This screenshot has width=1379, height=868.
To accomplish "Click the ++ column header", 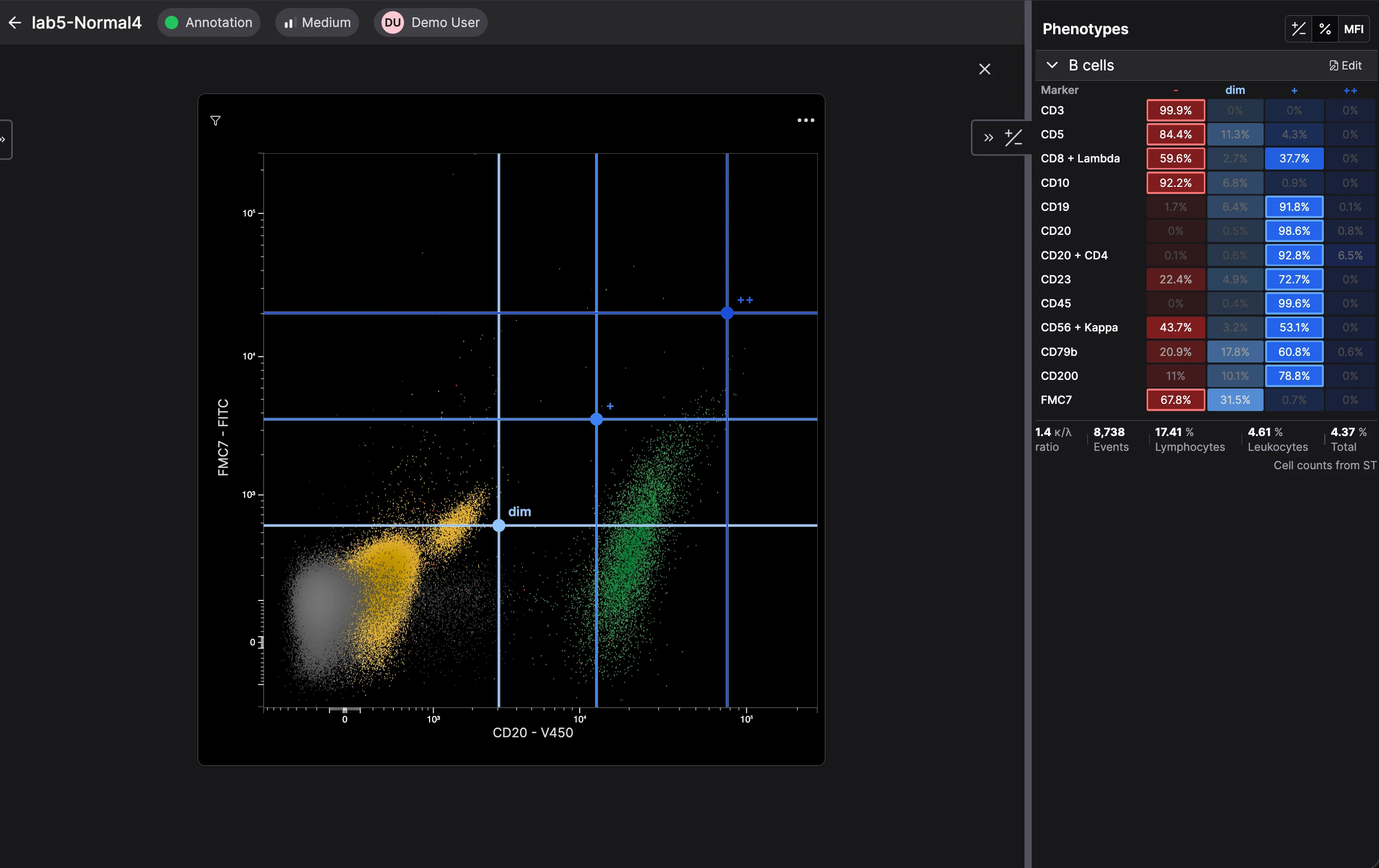I will tap(1350, 90).
